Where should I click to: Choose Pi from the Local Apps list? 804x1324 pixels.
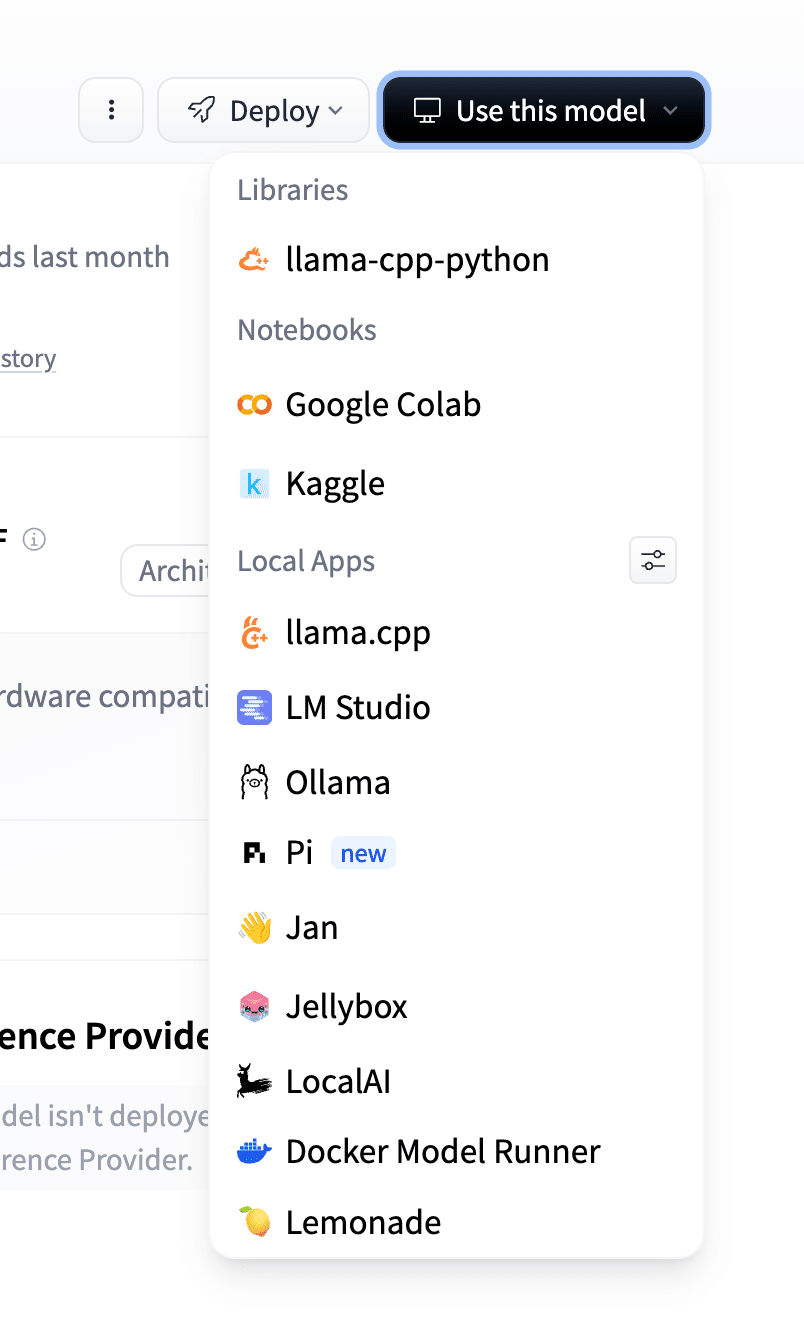coord(299,853)
